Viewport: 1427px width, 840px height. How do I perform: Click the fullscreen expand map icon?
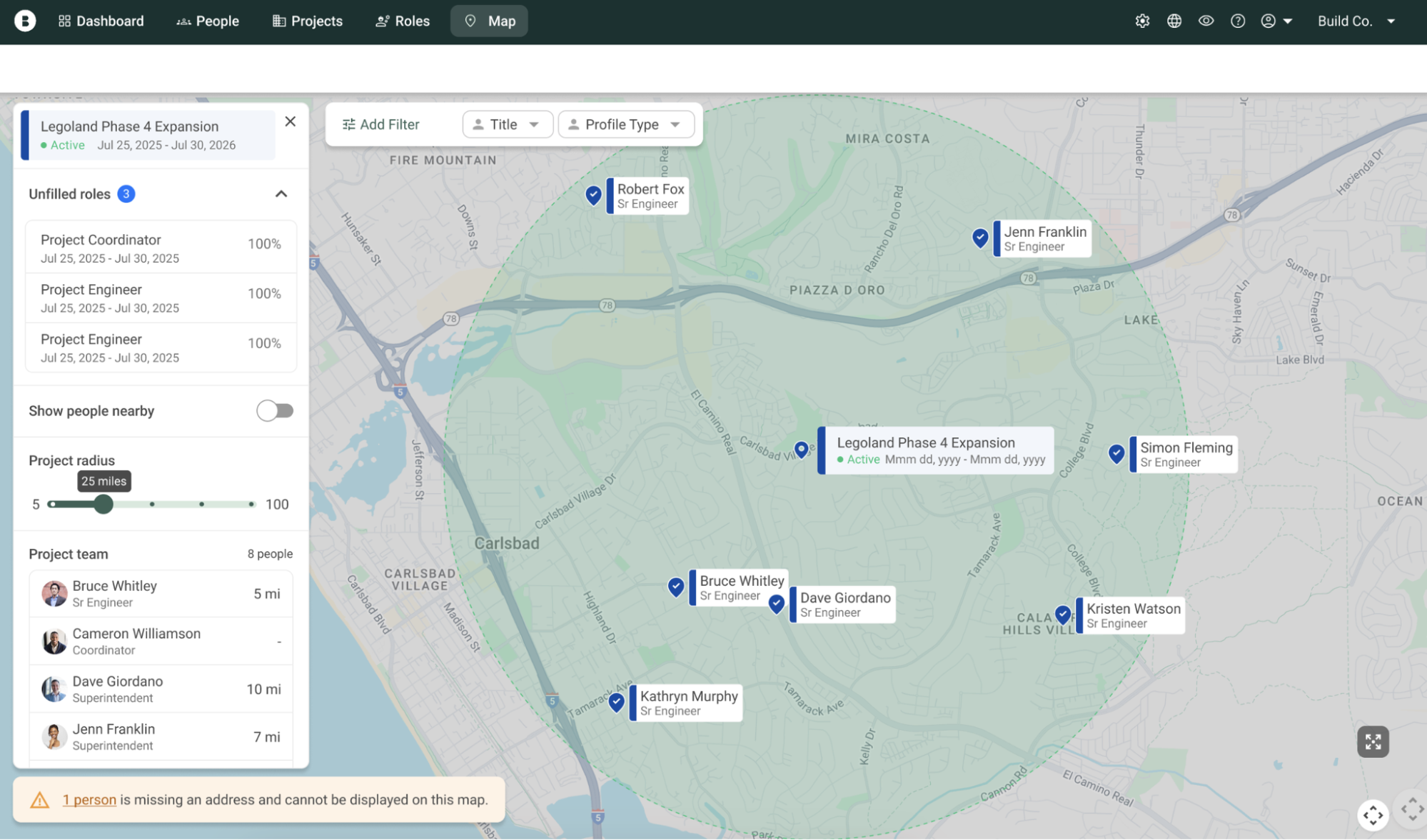pos(1373,742)
